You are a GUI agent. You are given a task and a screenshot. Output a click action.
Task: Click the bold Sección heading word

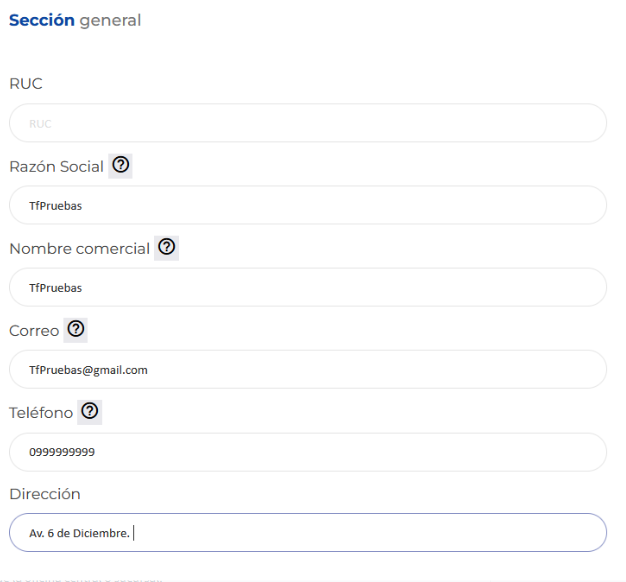pyautogui.click(x=42, y=20)
